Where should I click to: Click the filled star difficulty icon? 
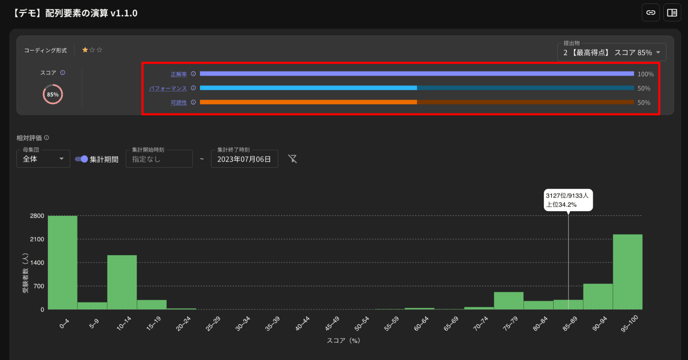[x=85, y=50]
